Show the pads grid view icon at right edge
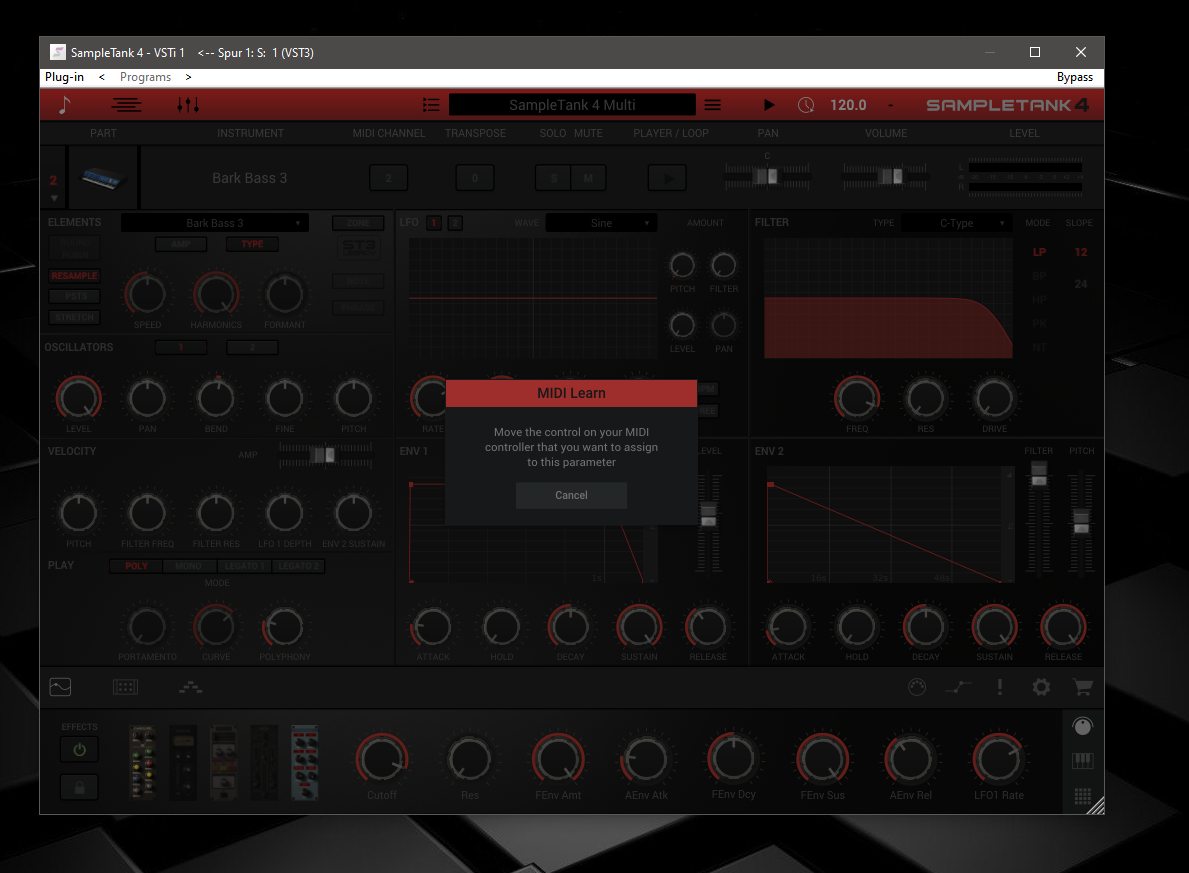This screenshot has width=1189, height=873. [1083, 796]
